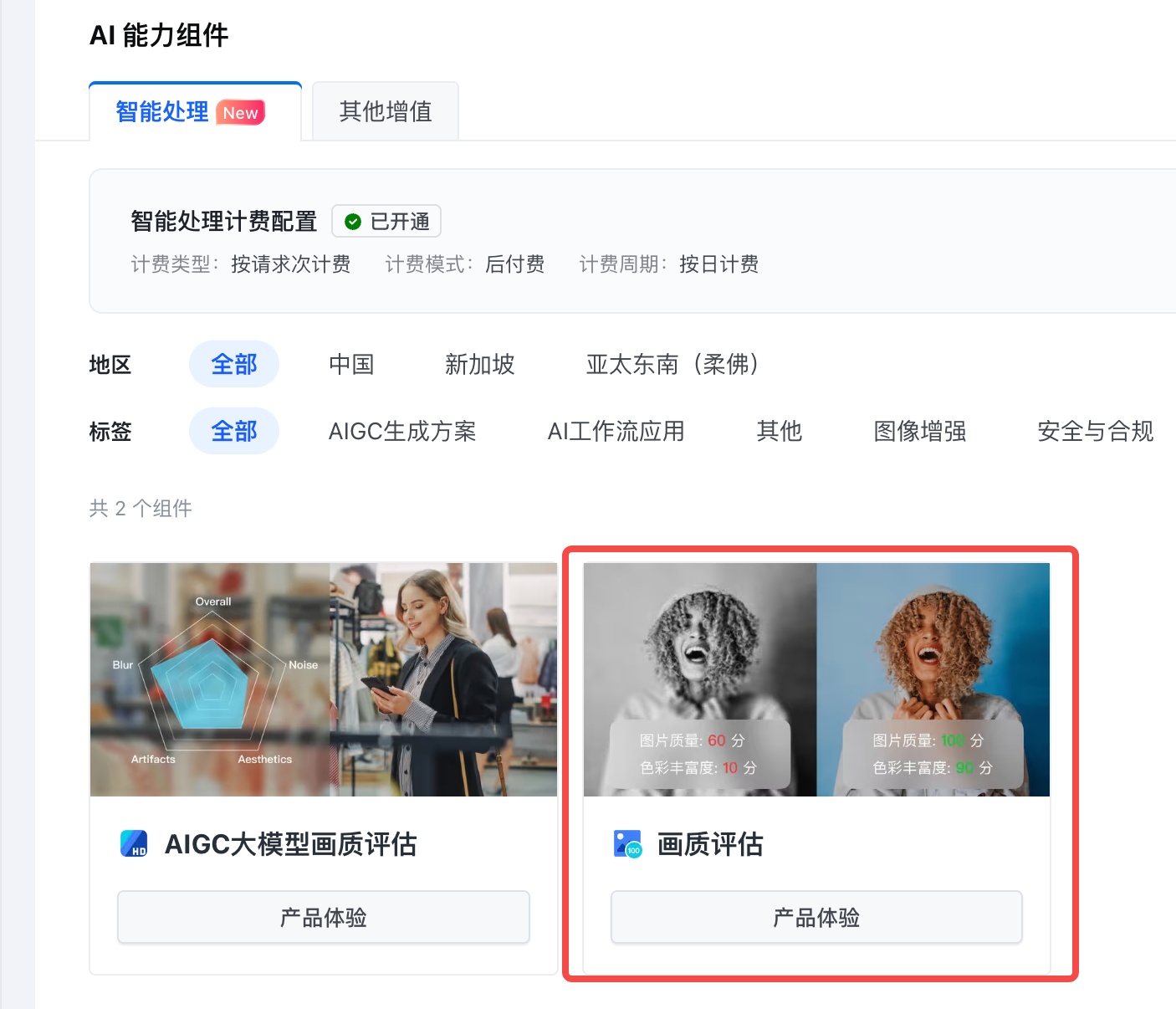The height and width of the screenshot is (1009, 1176).
Task: Open the AIGC大模型画质评估 preview image
Action: [324, 679]
